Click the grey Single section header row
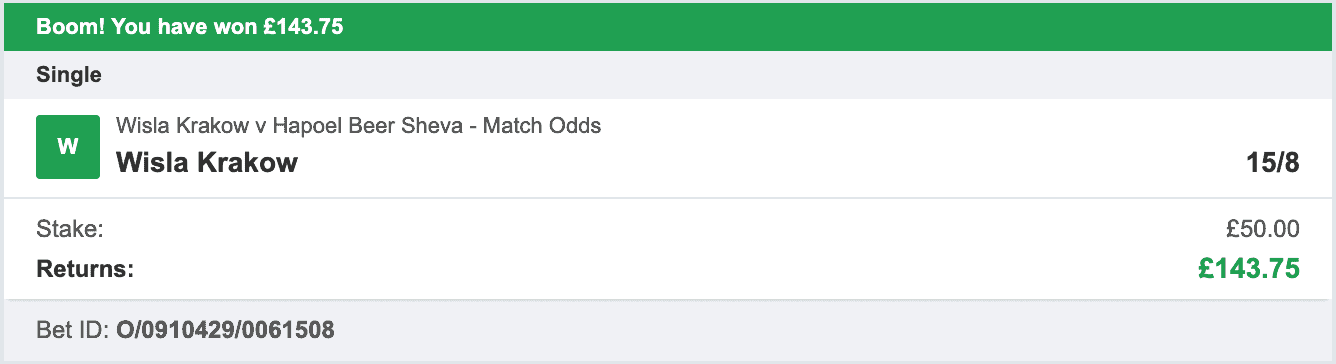The height and width of the screenshot is (364, 1336). [668, 75]
